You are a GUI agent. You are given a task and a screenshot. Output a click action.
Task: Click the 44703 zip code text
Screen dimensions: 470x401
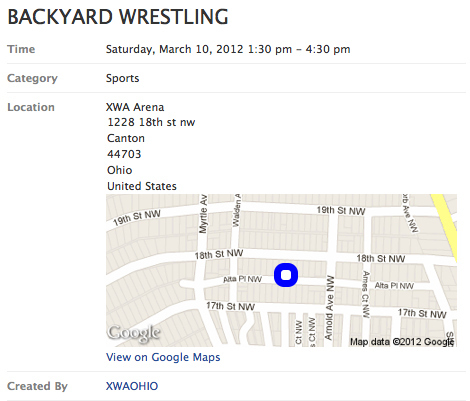coord(124,154)
